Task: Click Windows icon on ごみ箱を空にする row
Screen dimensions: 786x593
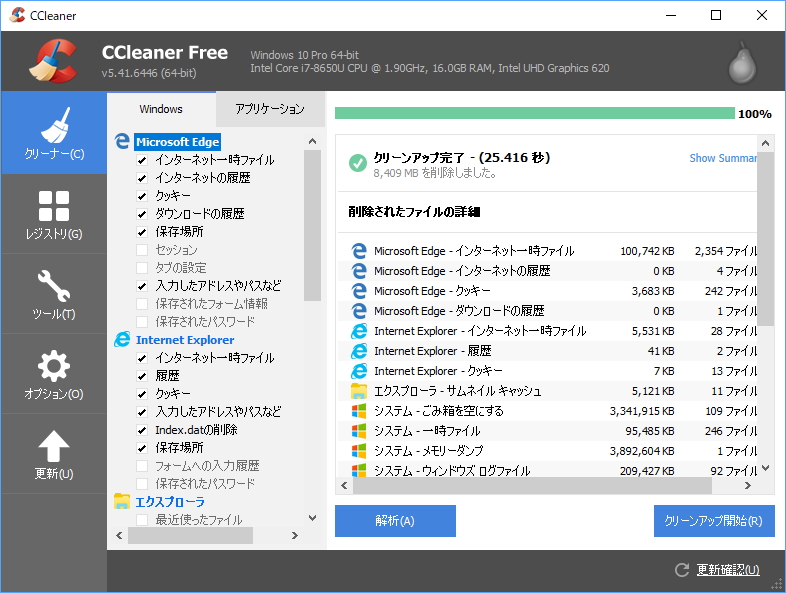Action: coord(359,411)
